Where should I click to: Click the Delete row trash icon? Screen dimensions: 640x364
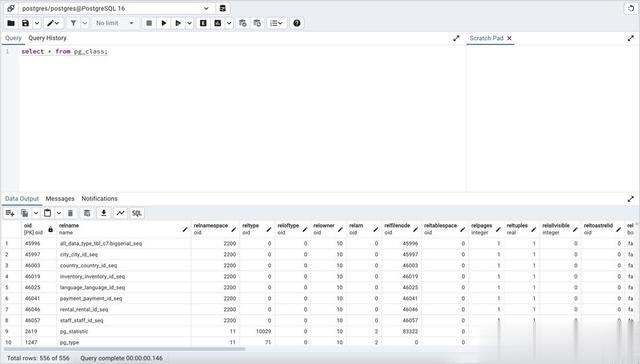pos(70,213)
